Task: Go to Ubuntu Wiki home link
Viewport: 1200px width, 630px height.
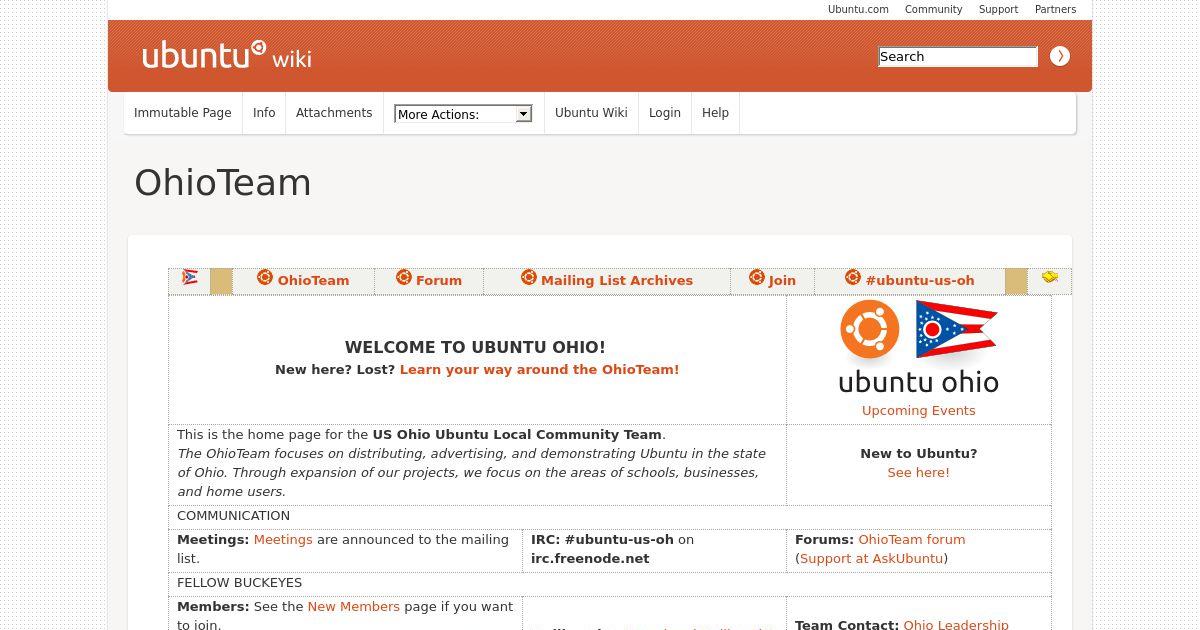Action: click(x=591, y=113)
